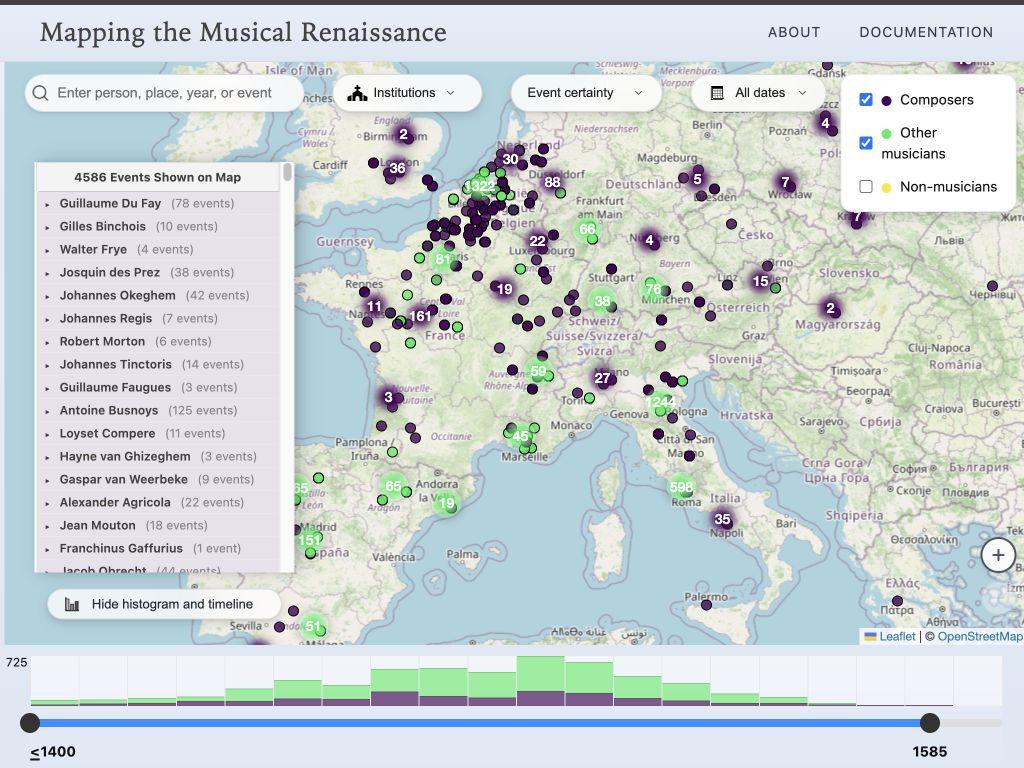The width and height of the screenshot is (1024, 768).
Task: Select Gaspar van Weerbeke in the list
Action: coord(123,479)
